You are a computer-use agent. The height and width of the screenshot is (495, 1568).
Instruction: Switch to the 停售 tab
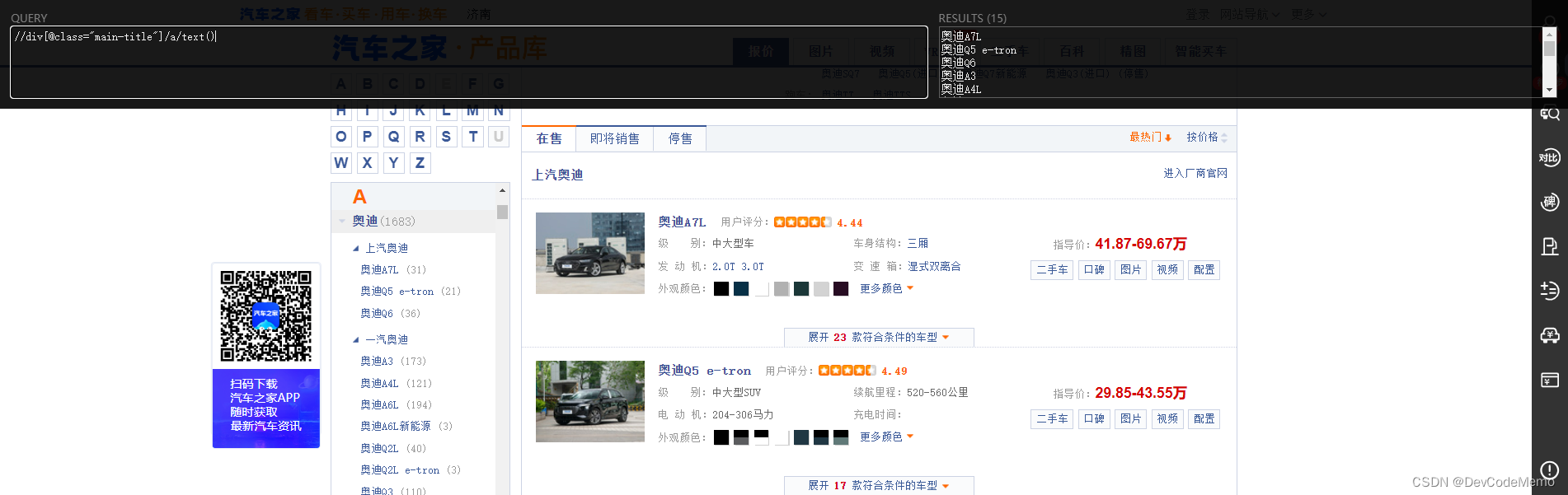tap(680, 138)
